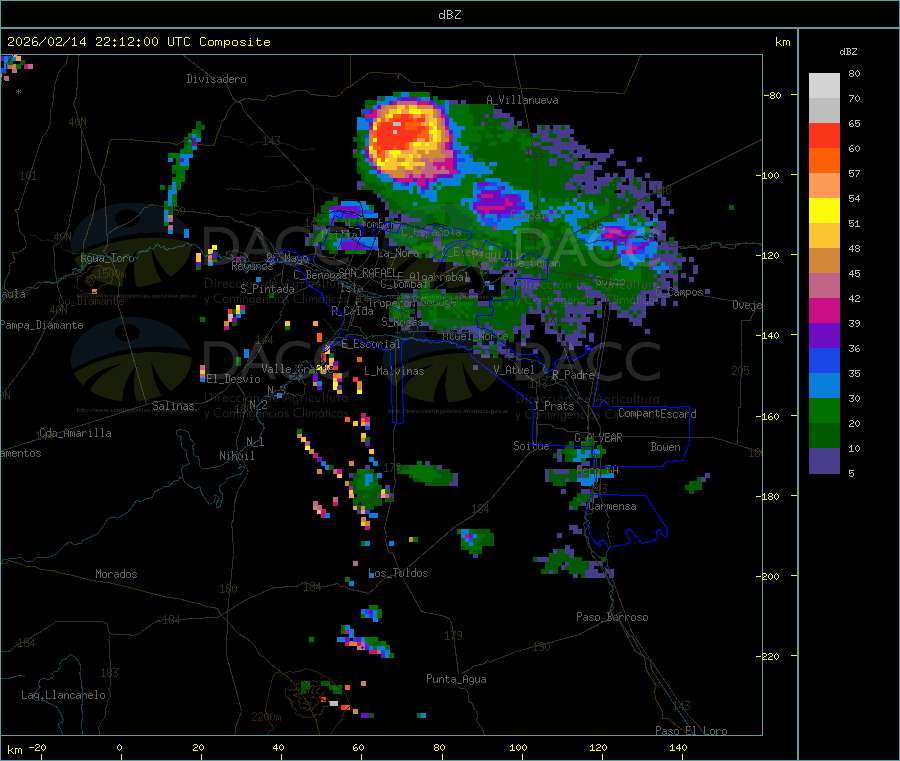Select the R_Padre label
900x761 pixels.
click(573, 375)
